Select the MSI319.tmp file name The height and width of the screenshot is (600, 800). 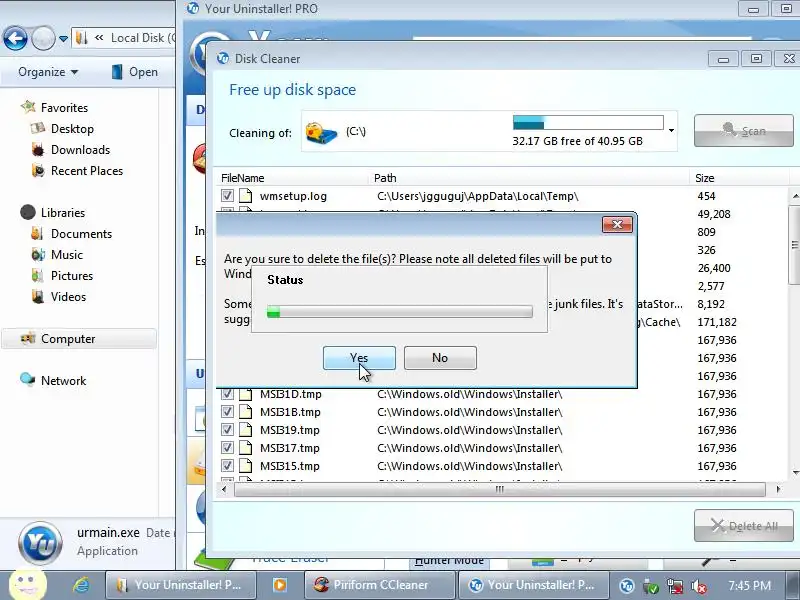[x=290, y=430]
